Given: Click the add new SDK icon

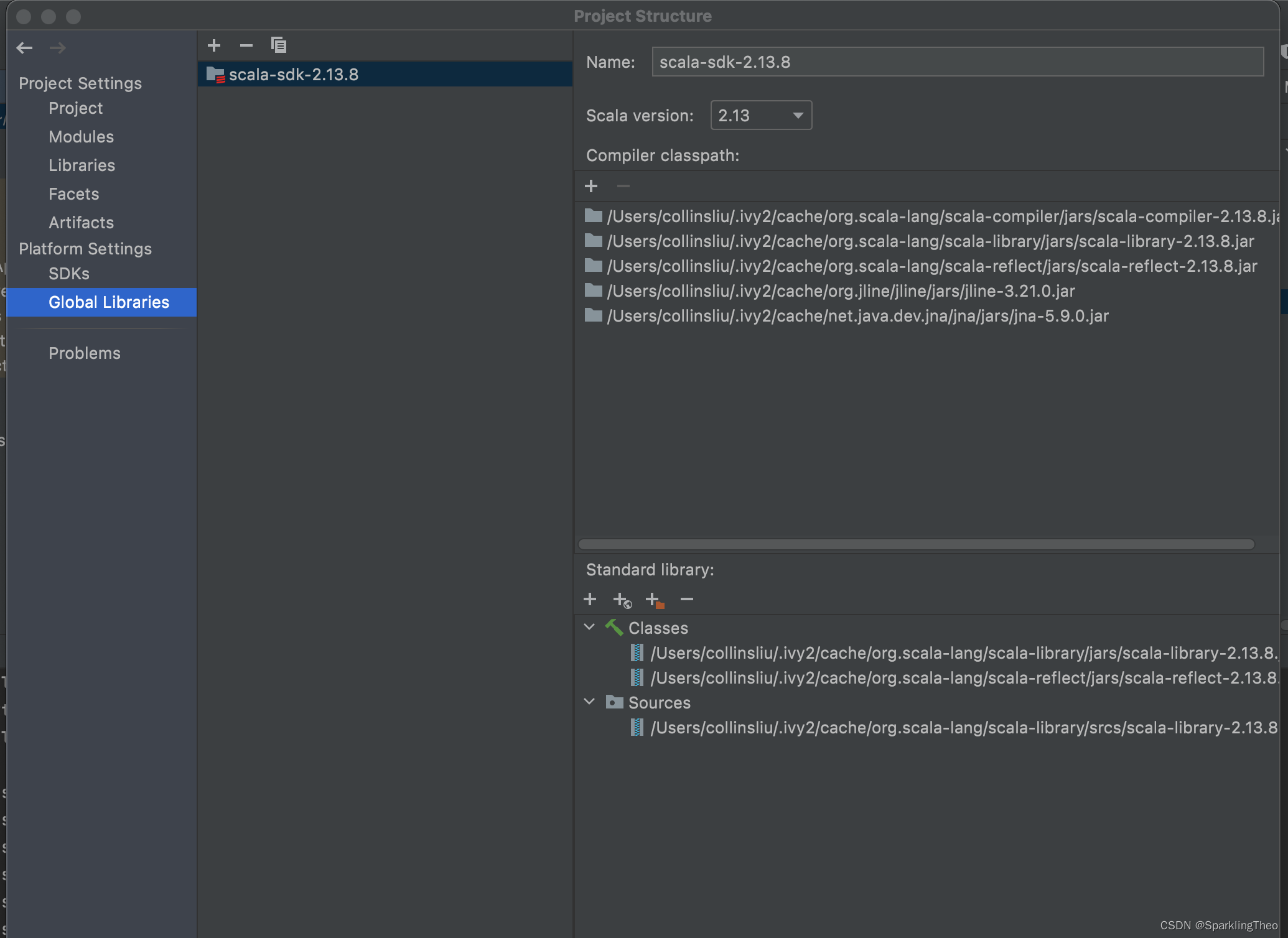Looking at the screenshot, I should [214, 45].
